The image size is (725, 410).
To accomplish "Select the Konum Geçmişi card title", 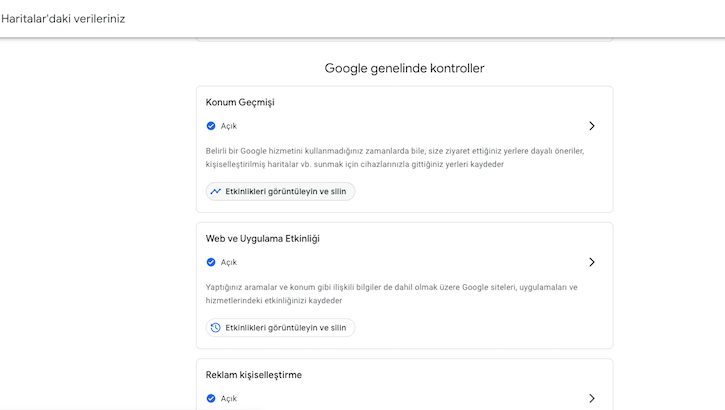I will (x=240, y=103).
